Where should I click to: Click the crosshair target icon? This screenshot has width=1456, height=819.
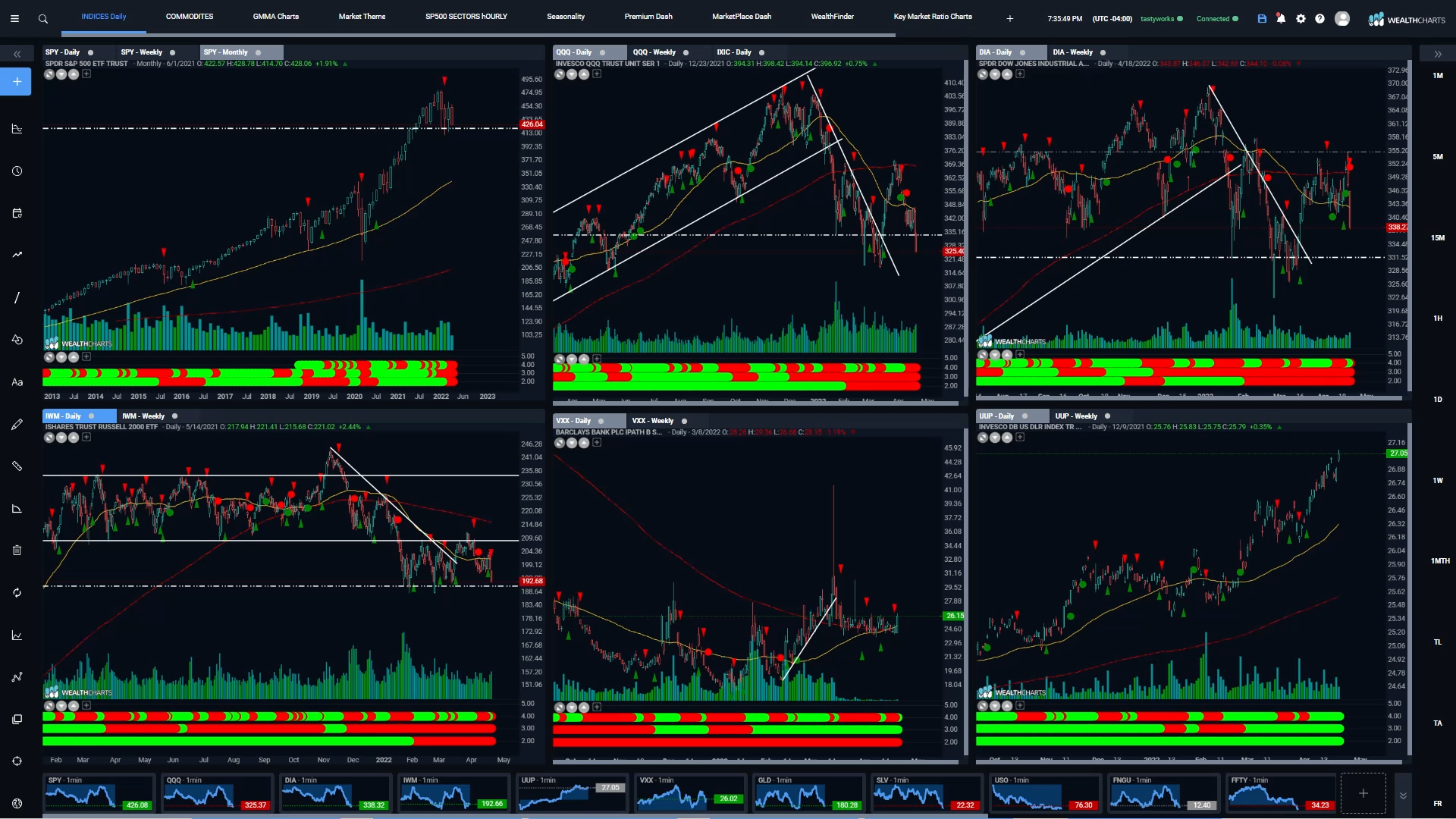[17, 761]
